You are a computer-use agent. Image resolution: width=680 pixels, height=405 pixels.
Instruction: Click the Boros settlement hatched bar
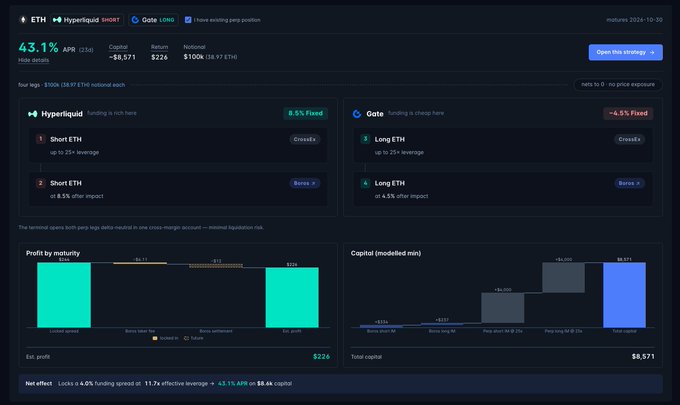coord(216,266)
